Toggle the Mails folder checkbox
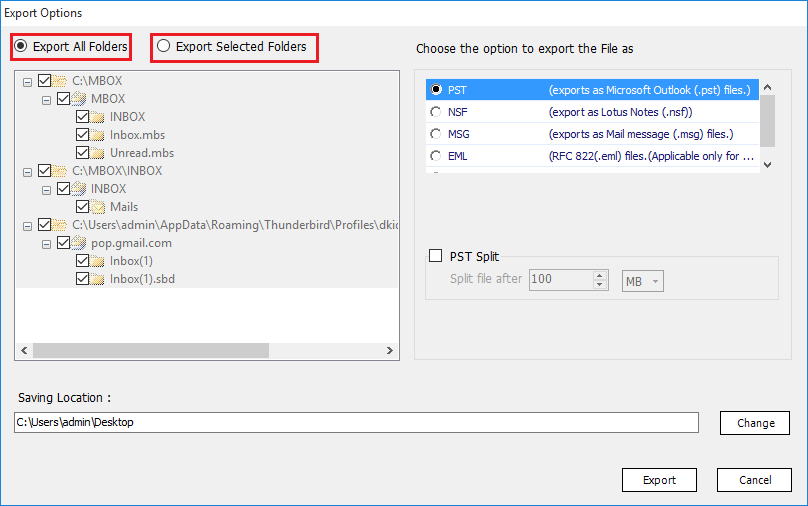Image resolution: width=808 pixels, height=506 pixels. tap(82, 207)
